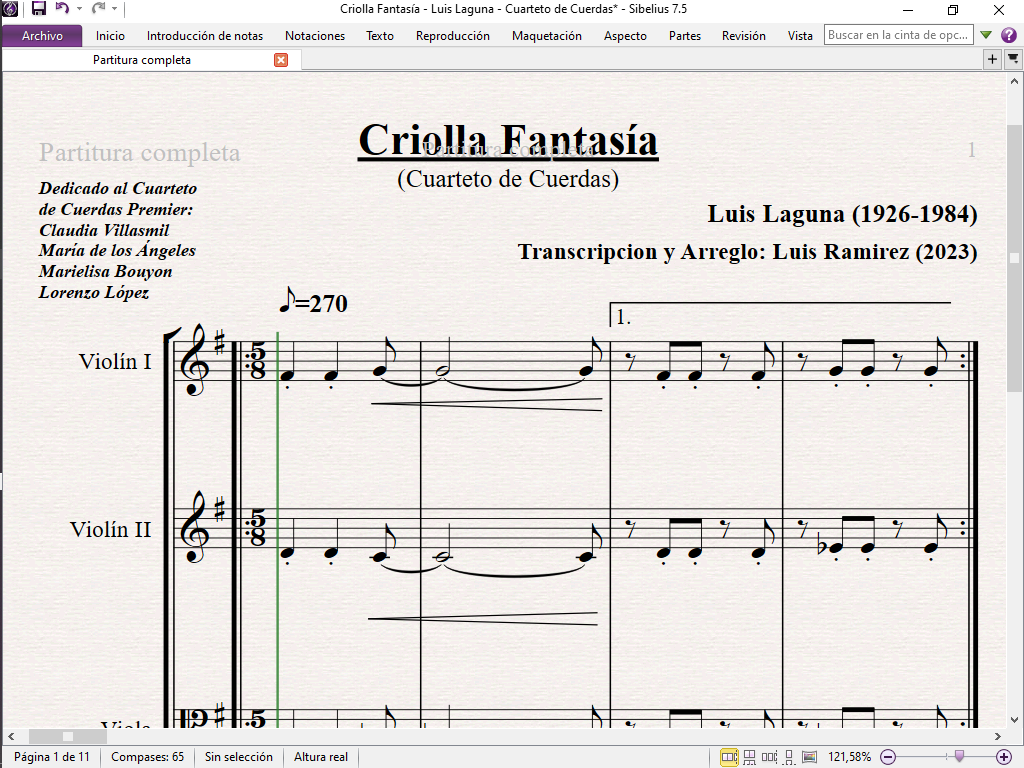
Task: Select the dedication line Lorenzo López
Action: 94,293
